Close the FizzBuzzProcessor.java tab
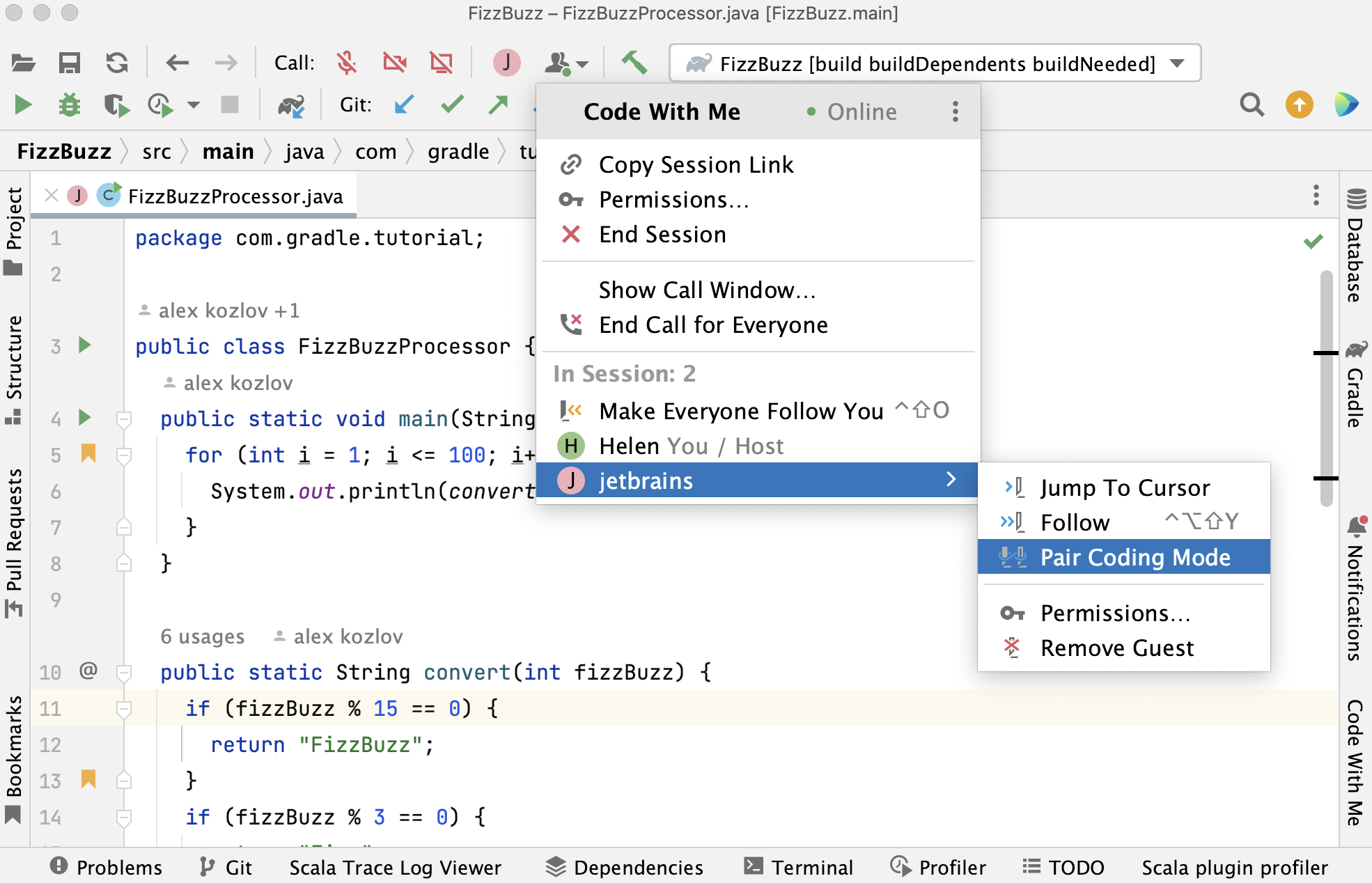The image size is (1372, 883). click(x=51, y=196)
